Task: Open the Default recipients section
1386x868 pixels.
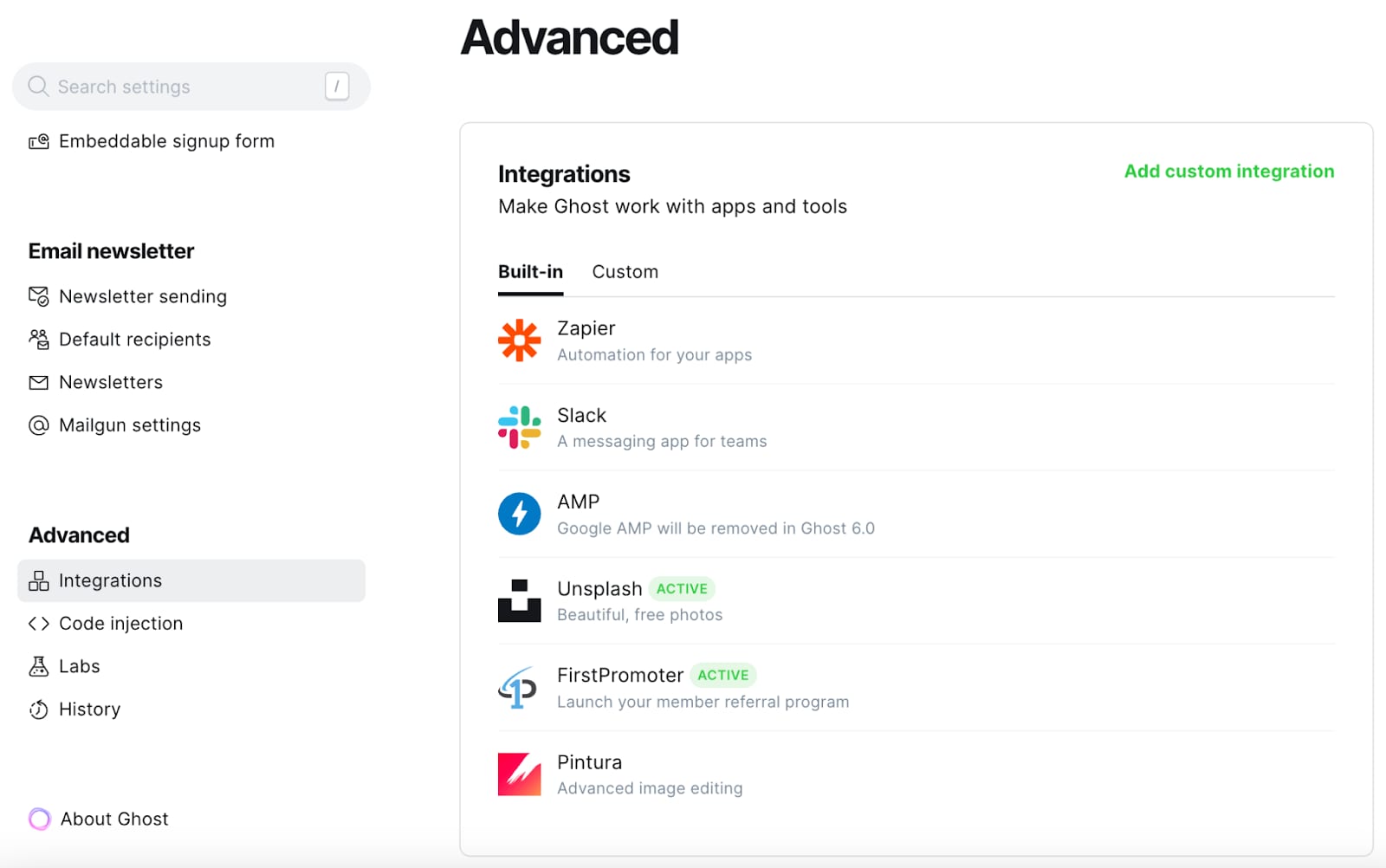Action: click(134, 340)
